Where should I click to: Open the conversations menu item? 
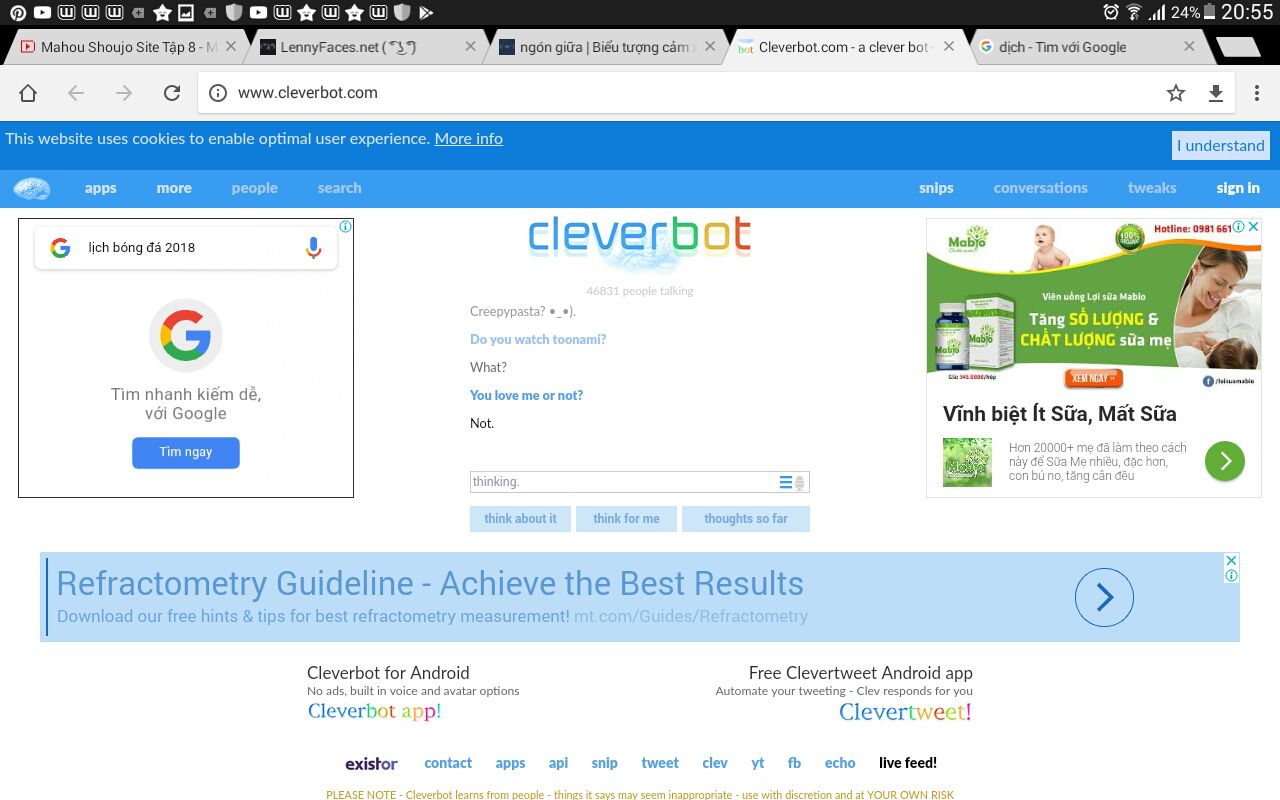(1040, 188)
